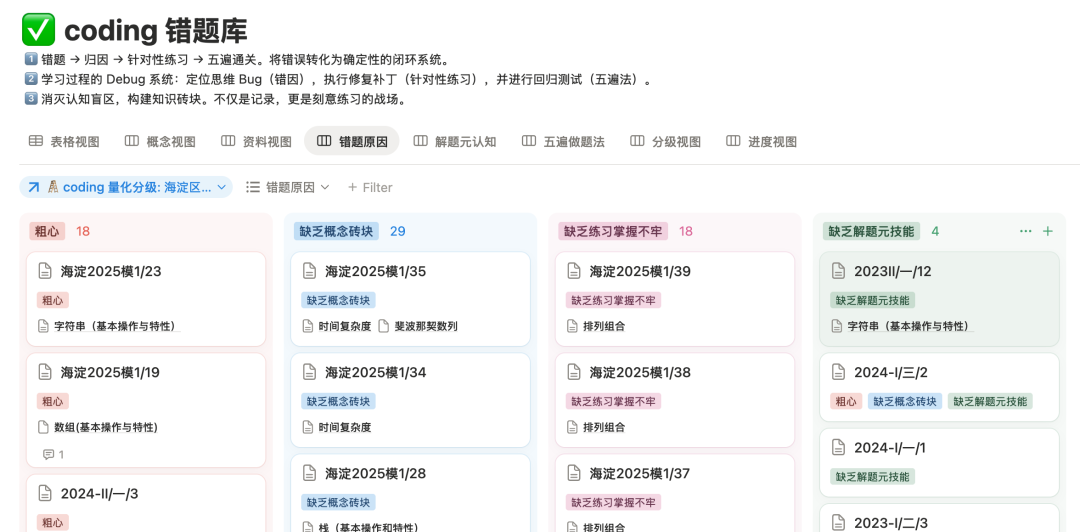Click page icon of 海淀2025模1/35 card
1080x532 pixels.
pyautogui.click(x=309, y=271)
